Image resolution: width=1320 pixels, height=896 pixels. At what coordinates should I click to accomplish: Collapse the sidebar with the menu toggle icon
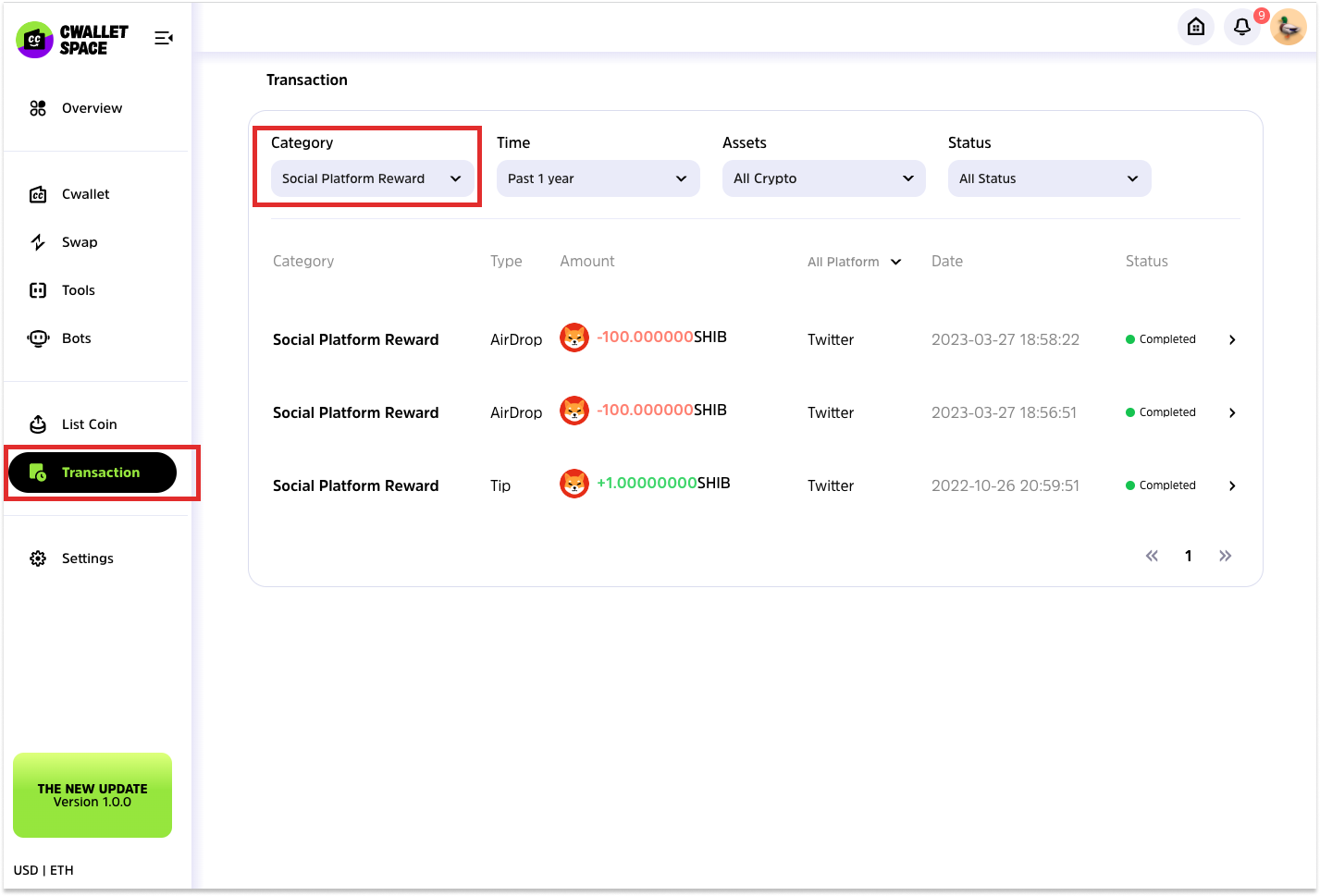[164, 38]
